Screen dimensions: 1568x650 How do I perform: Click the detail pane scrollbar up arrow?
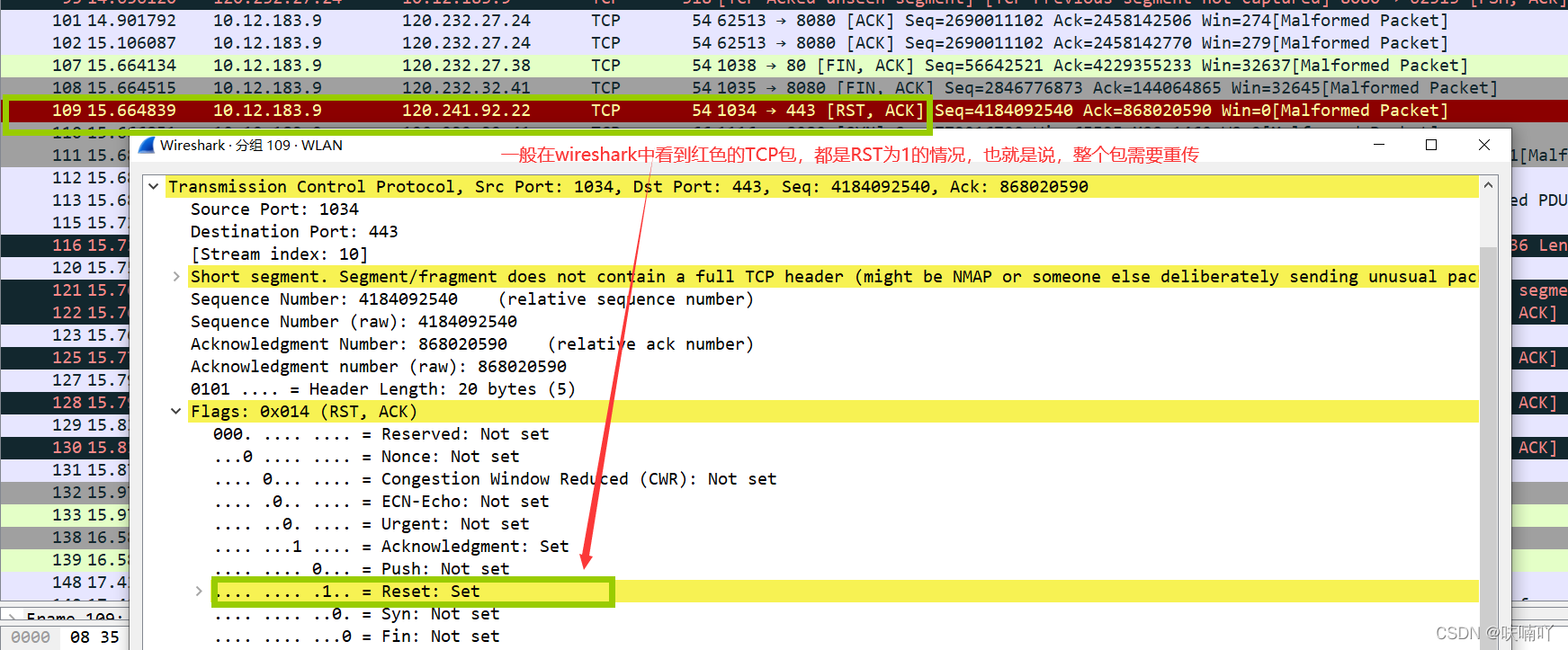click(x=1488, y=186)
